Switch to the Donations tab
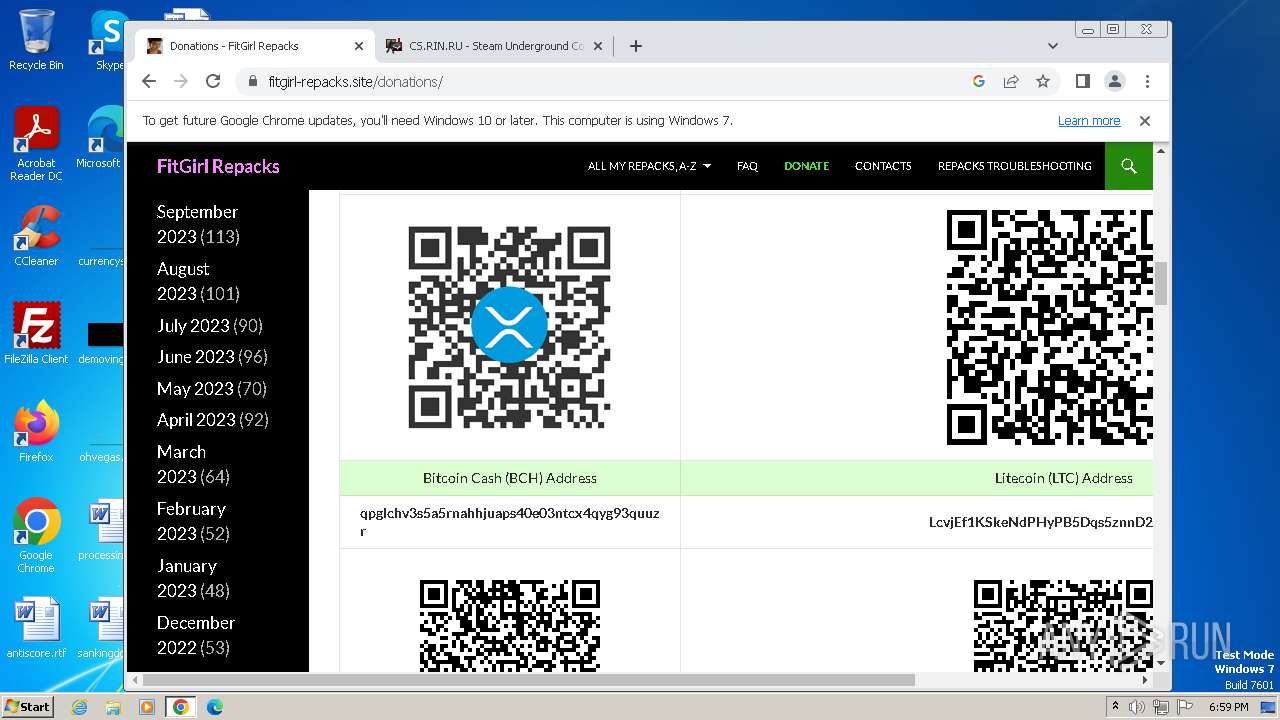This screenshot has height=720, width=1280. 255,46
